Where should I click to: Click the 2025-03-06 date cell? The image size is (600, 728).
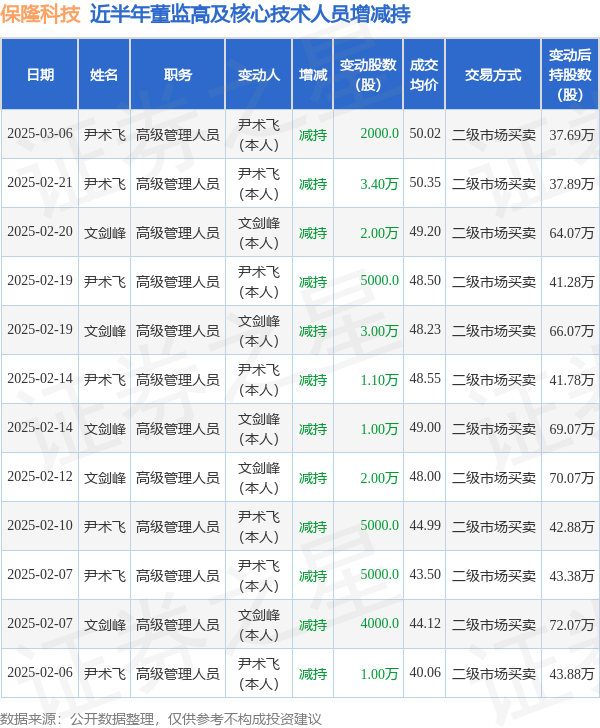click(40, 134)
